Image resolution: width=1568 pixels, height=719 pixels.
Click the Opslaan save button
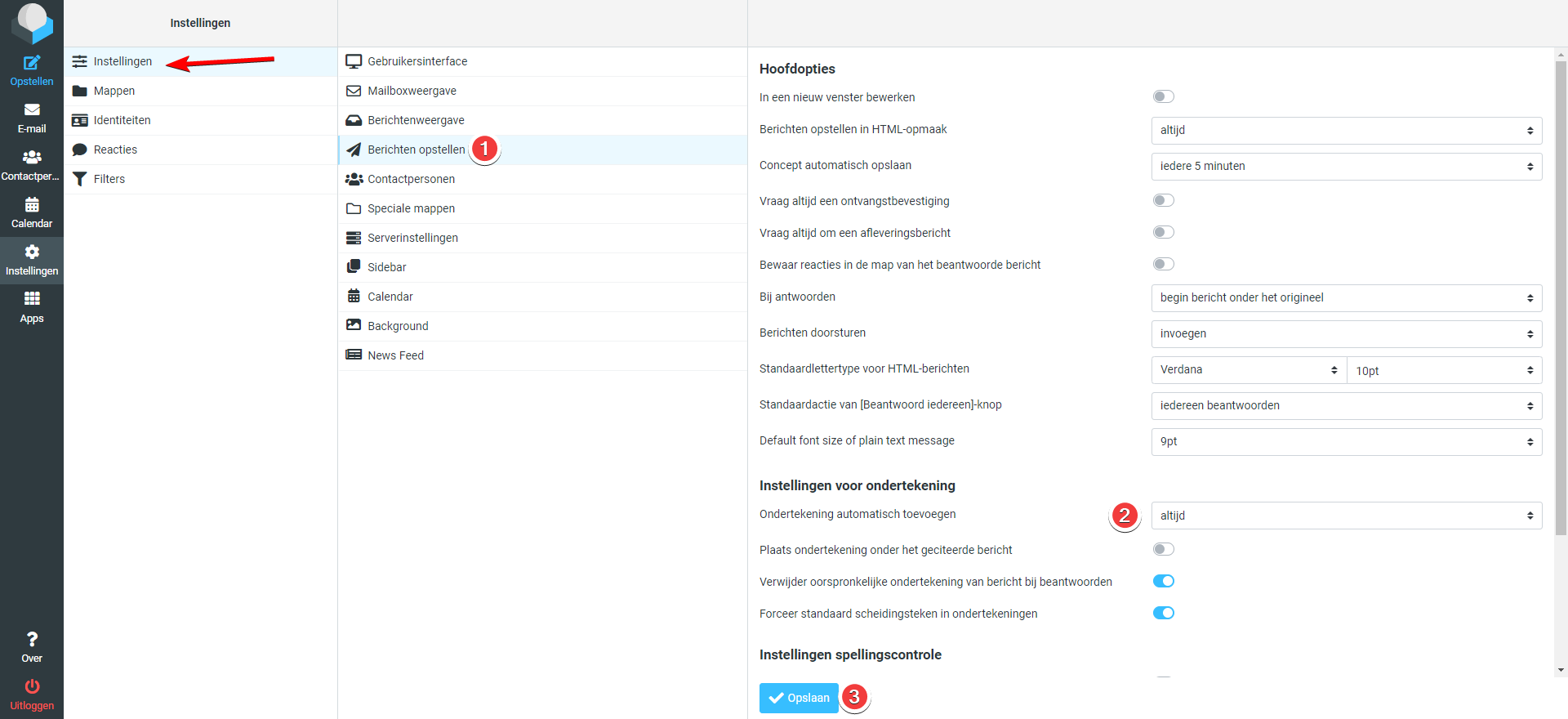[799, 698]
